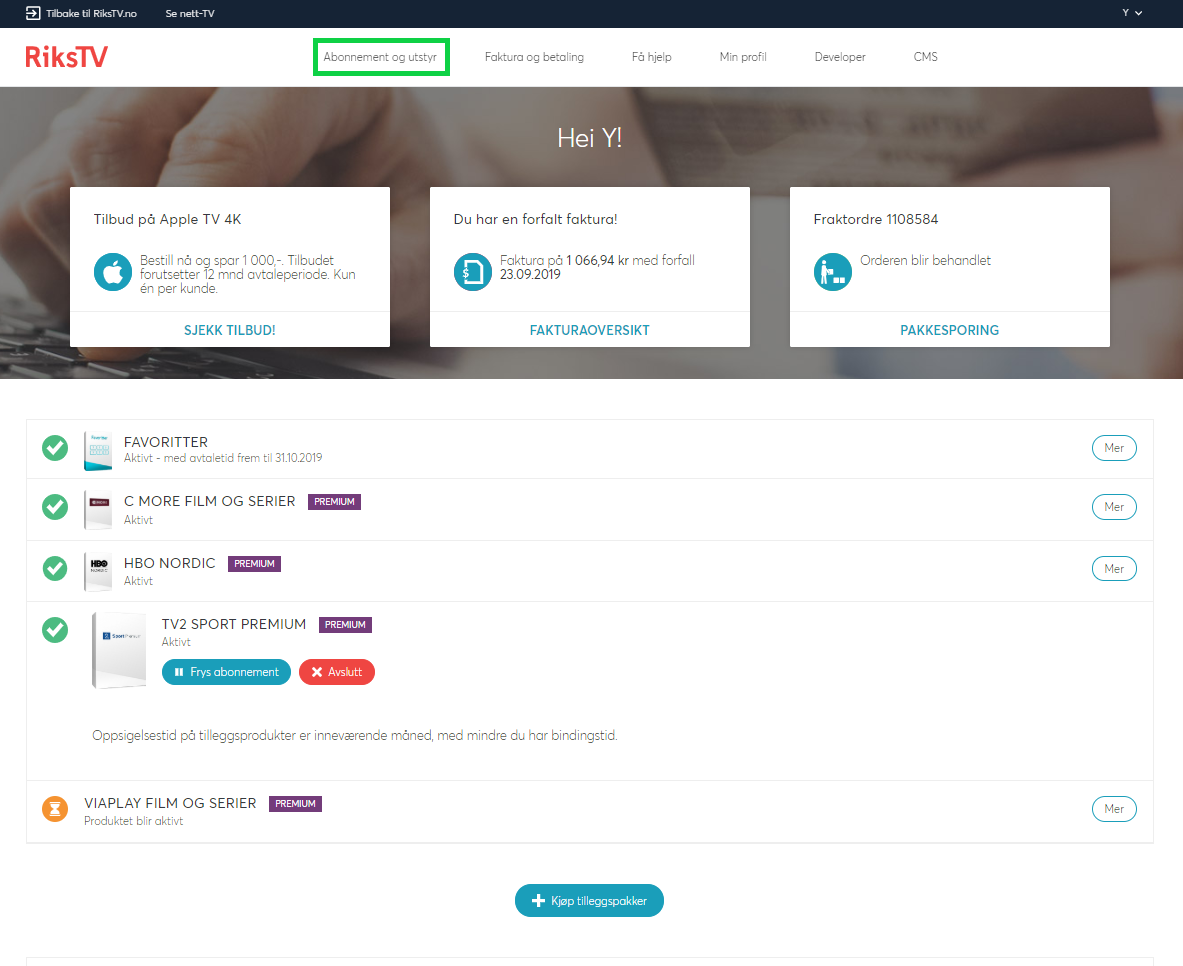The image size is (1183, 966).
Task: Click Kjøp tilleggspakker button
Action: click(589, 900)
